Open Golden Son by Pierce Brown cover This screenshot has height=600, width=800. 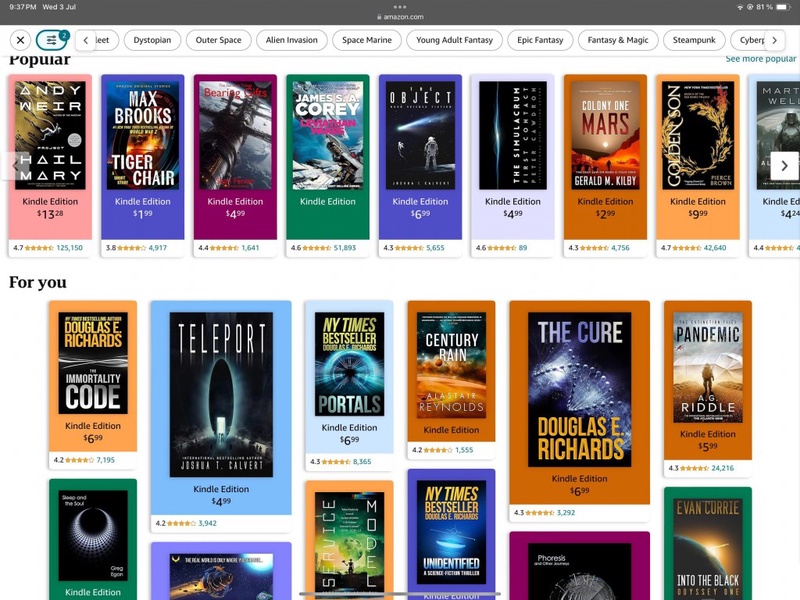698,135
